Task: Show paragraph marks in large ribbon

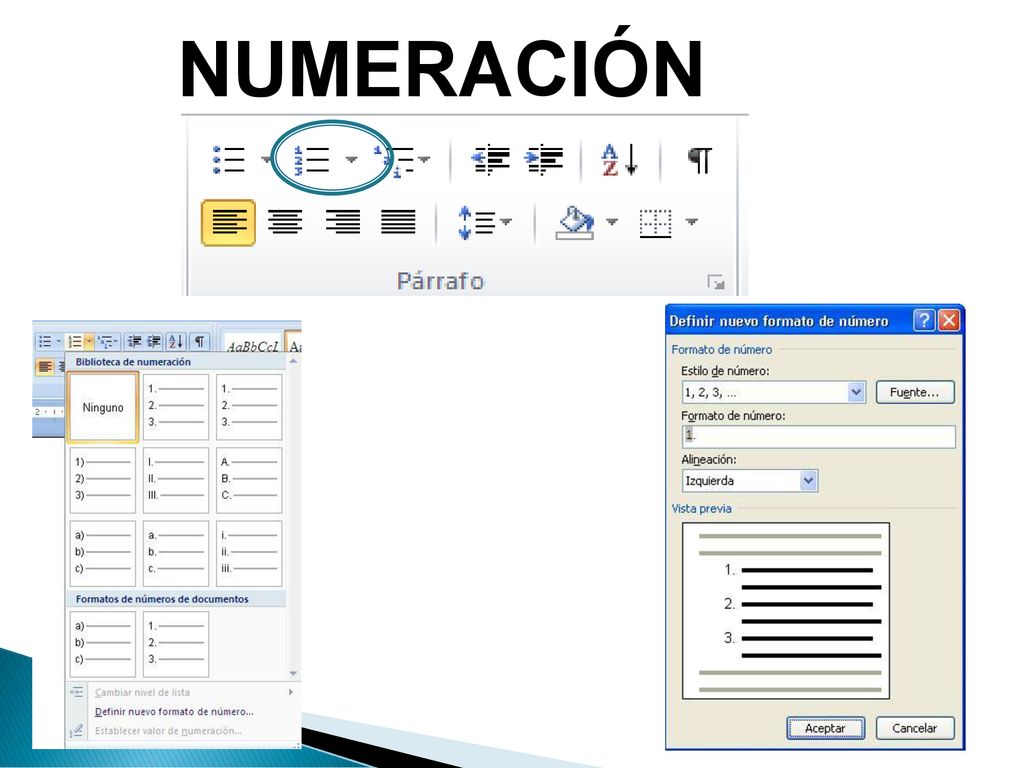Action: [700, 160]
